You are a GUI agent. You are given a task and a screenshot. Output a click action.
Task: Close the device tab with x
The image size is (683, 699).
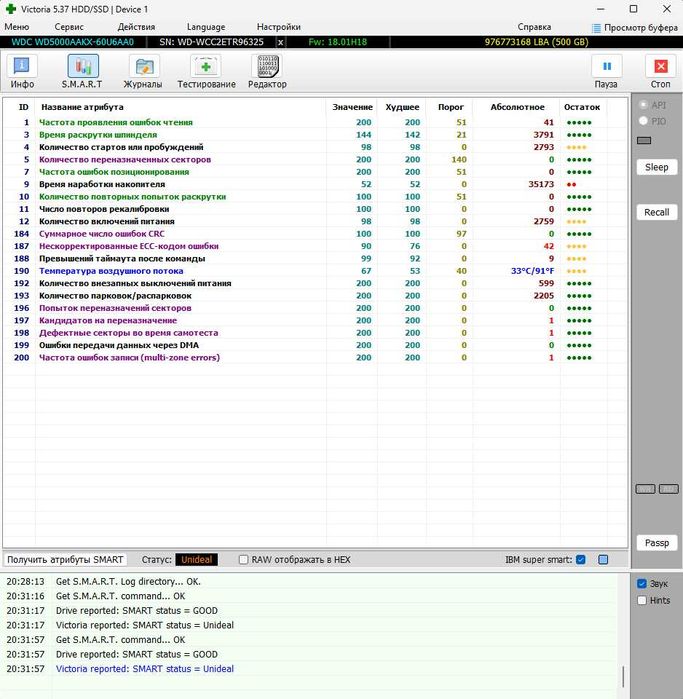280,42
